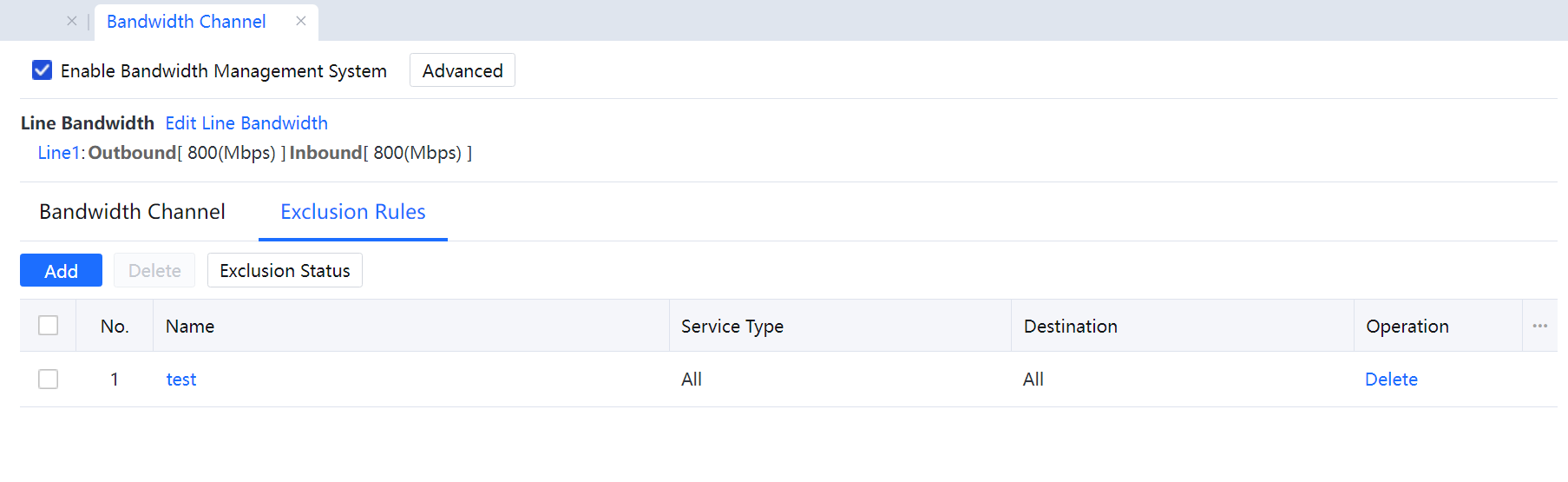Viewport: 1568px width, 482px height.
Task: Click the Line1 link
Action: click(58, 153)
